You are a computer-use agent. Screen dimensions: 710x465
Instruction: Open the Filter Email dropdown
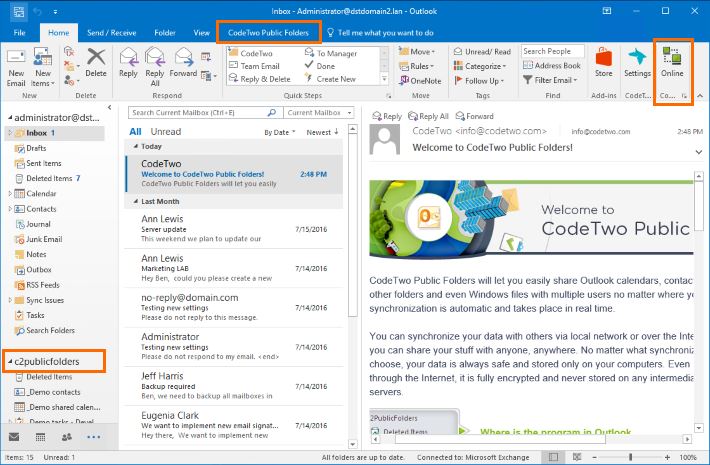550,80
